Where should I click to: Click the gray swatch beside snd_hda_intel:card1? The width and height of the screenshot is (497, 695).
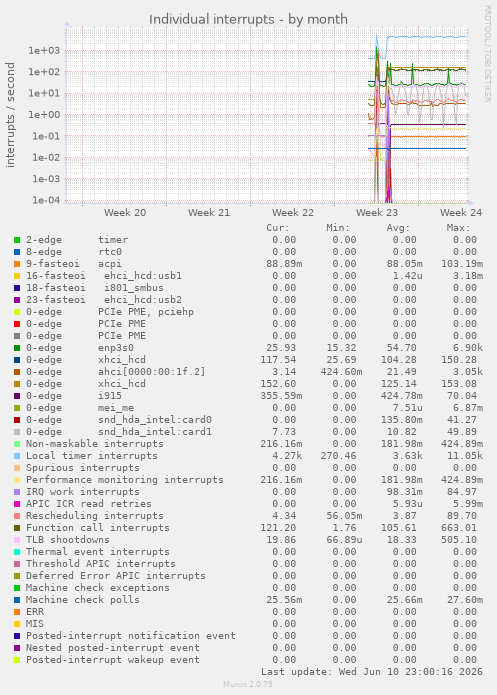click(x=17, y=432)
